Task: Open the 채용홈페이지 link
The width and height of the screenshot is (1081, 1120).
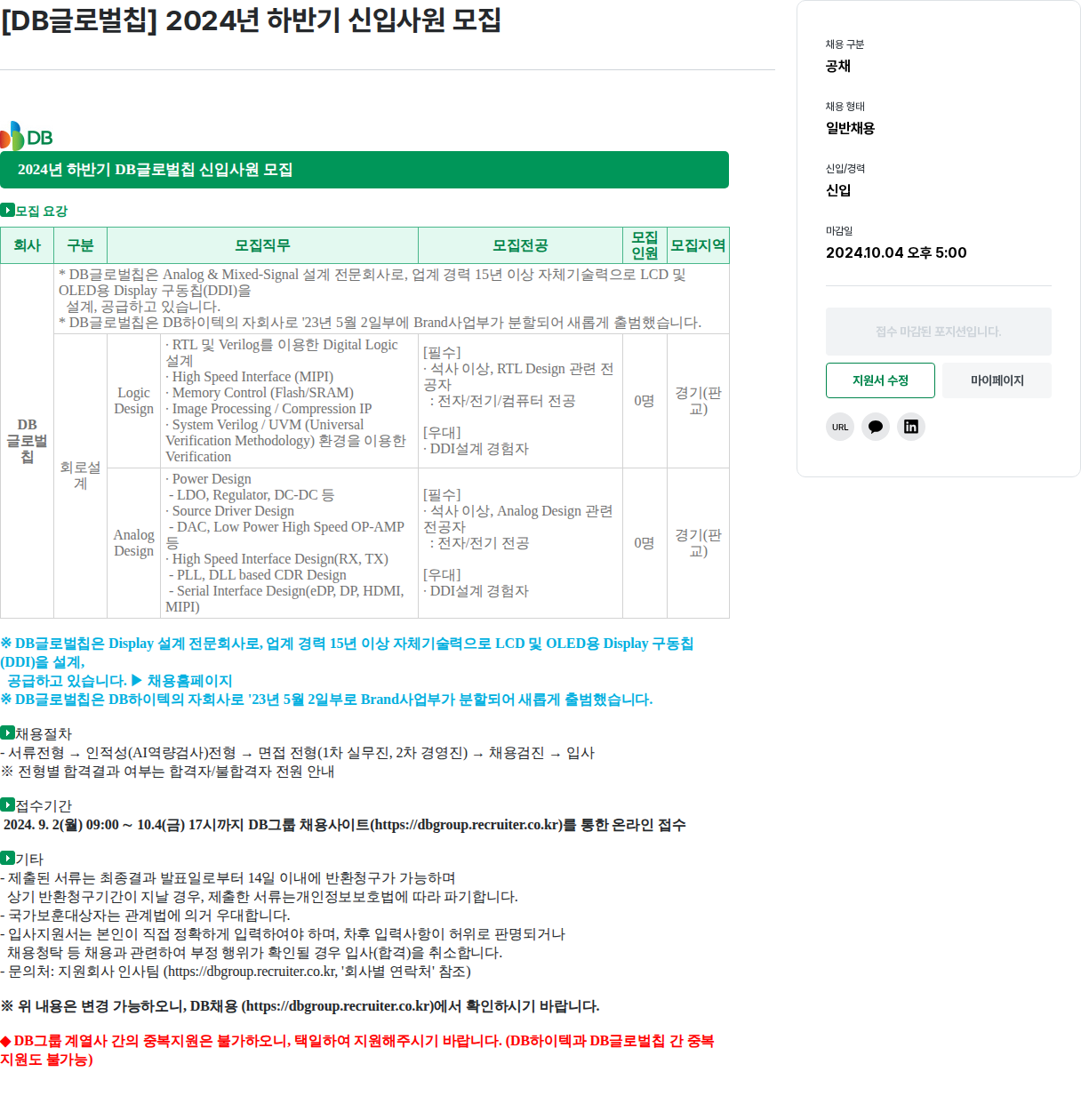Action: pyautogui.click(x=189, y=681)
